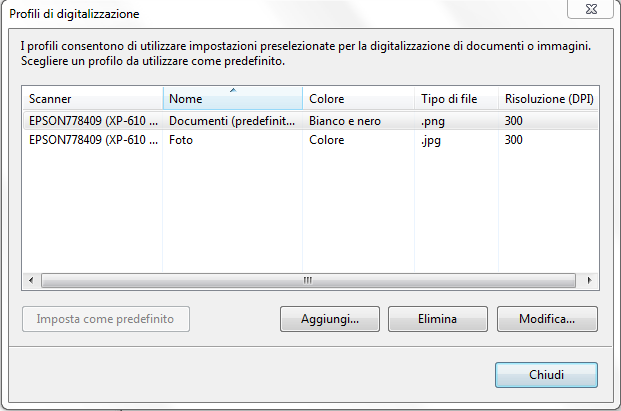Click the sort arrow above Nome

pyautogui.click(x=233, y=90)
